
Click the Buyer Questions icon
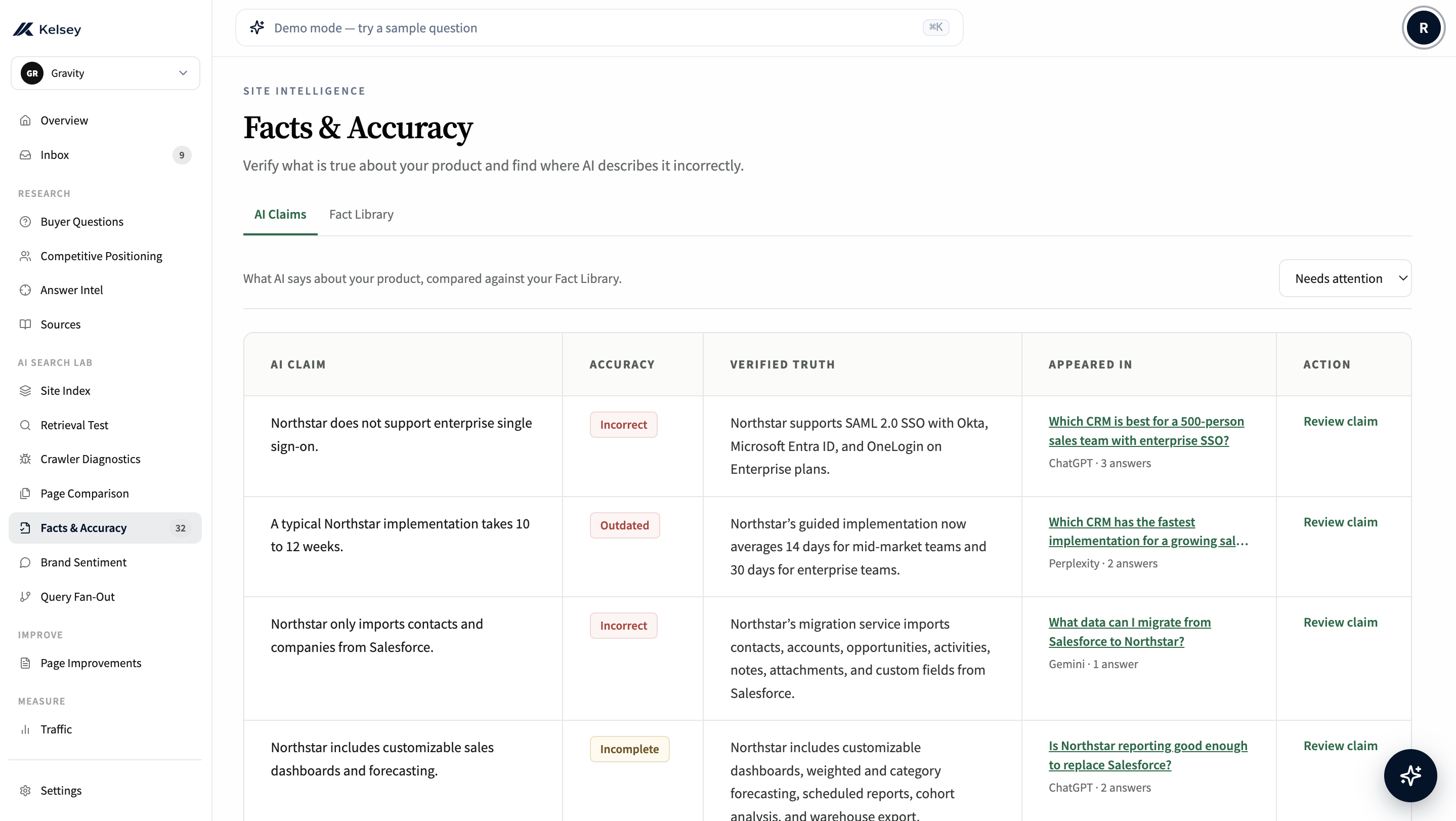click(25, 222)
